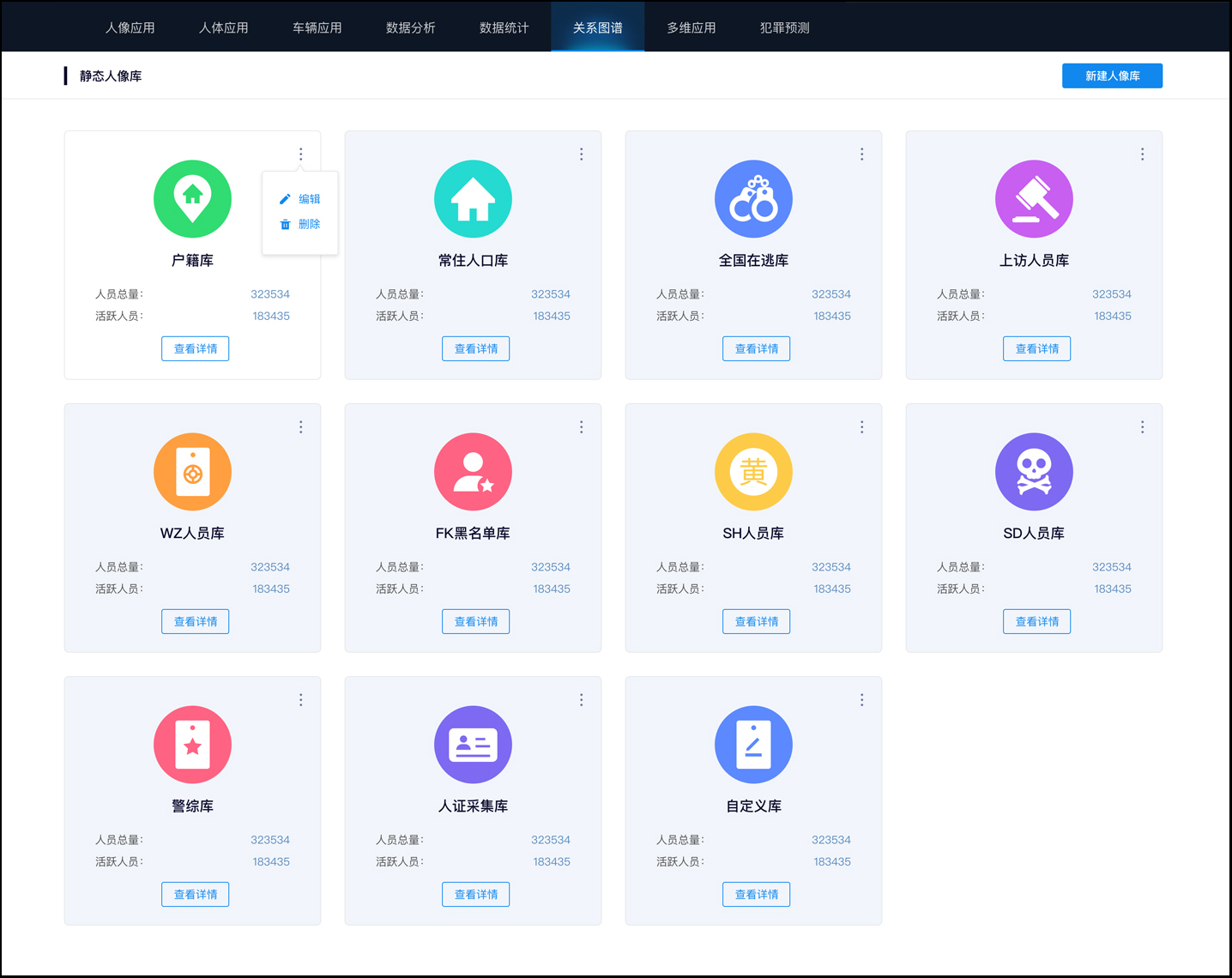Click the 户籍库 green location-home icon

(192, 199)
